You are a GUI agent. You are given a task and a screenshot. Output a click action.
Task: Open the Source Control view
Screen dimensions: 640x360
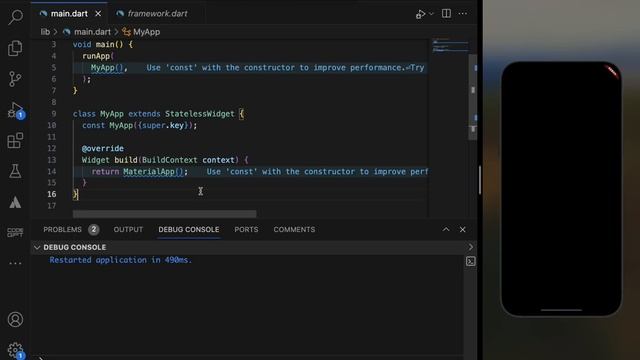tap(15, 79)
